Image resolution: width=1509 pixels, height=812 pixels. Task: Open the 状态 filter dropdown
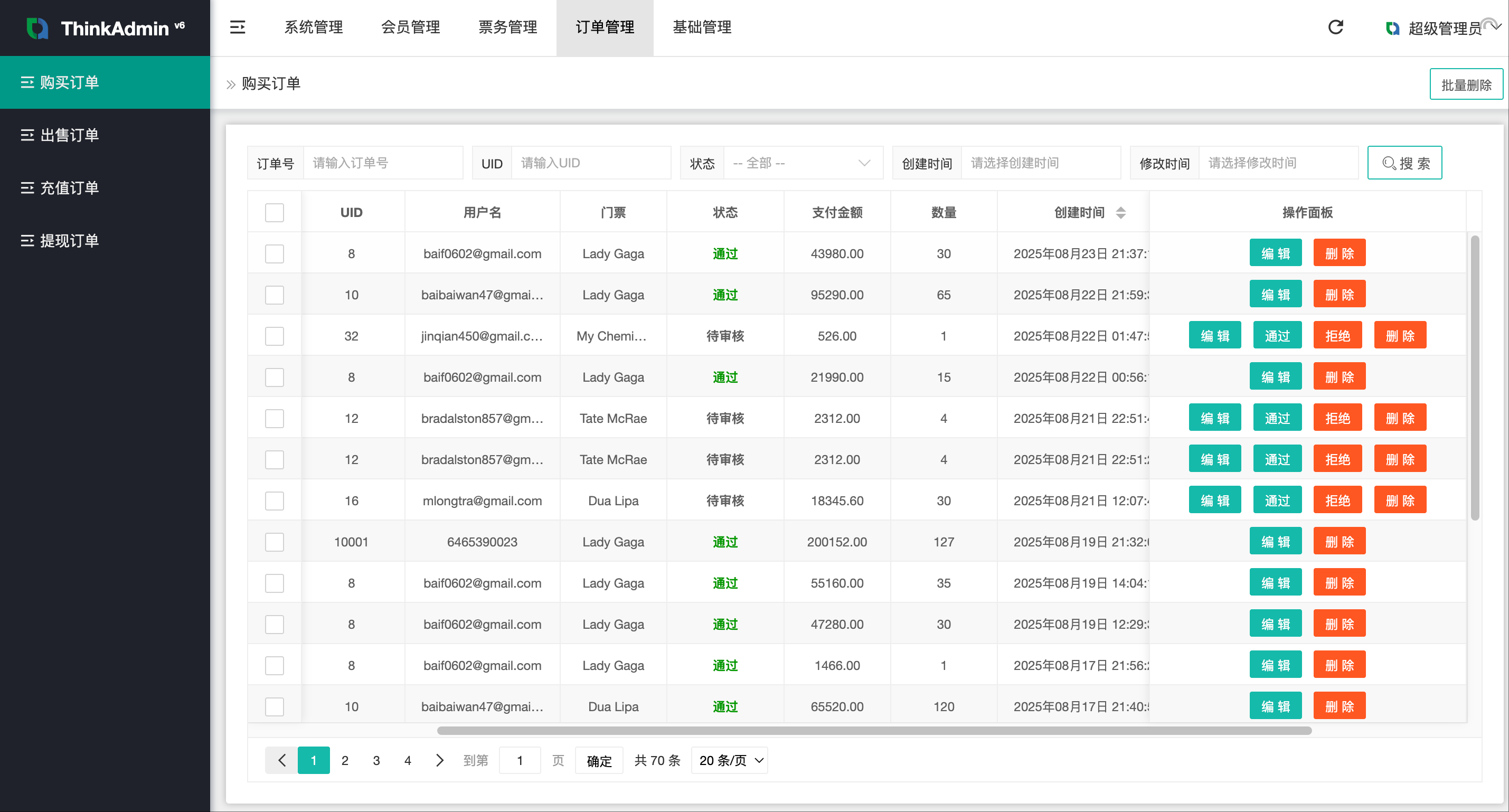point(802,163)
